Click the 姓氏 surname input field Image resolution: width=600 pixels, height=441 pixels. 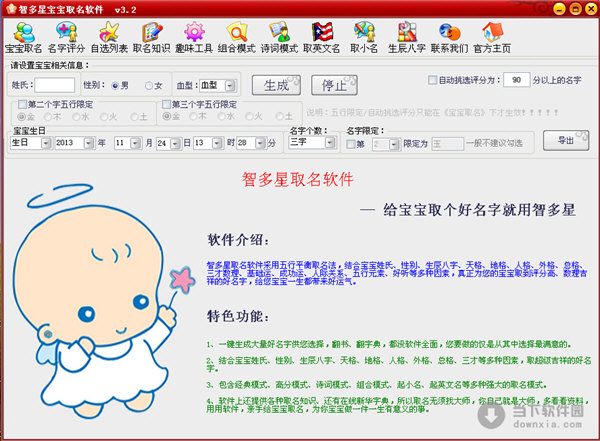click(x=55, y=85)
